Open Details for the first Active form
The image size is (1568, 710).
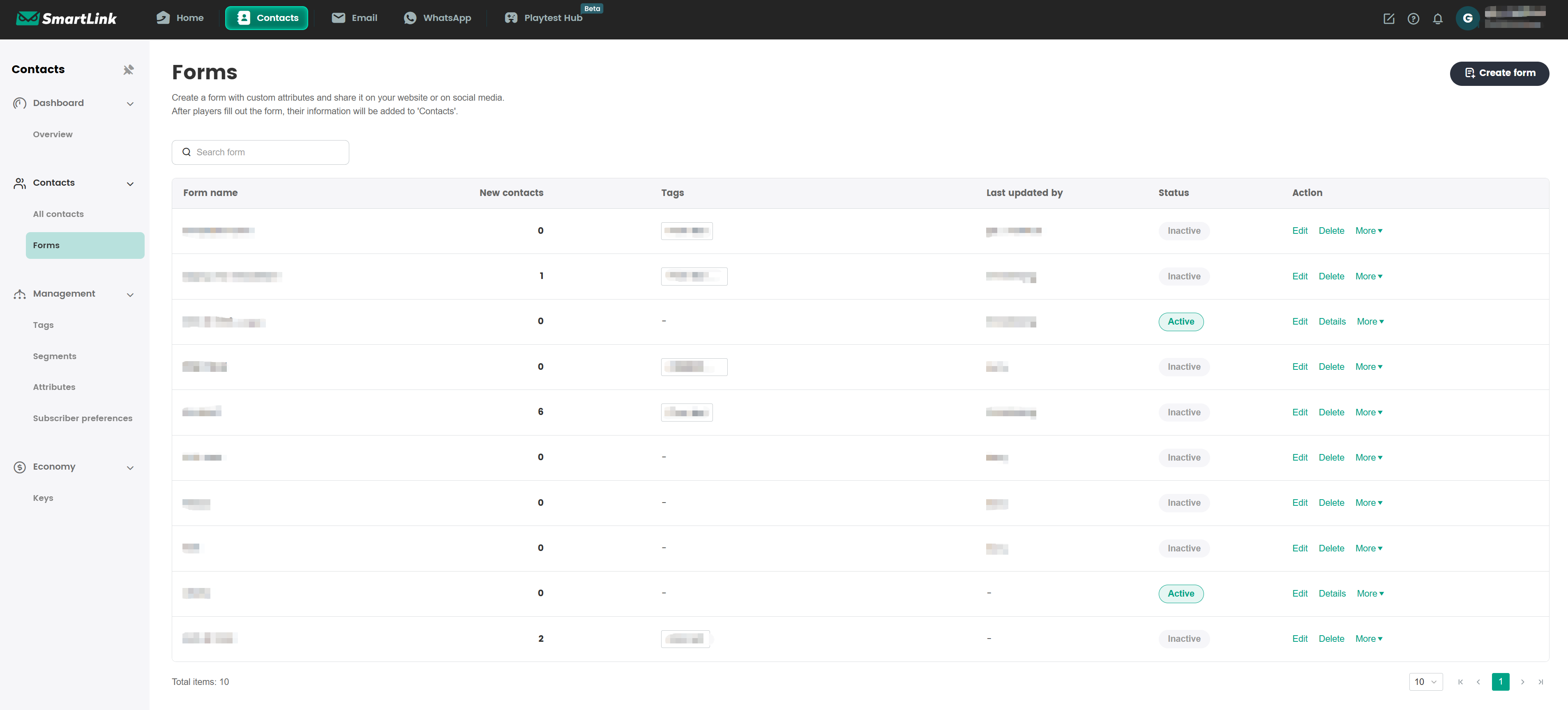pos(1332,321)
